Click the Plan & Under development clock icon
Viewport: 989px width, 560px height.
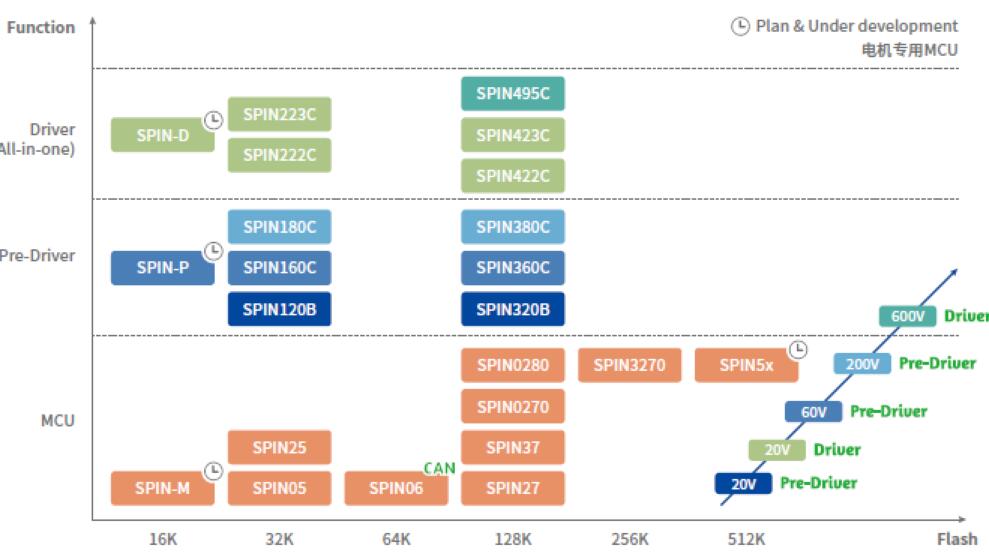tap(740, 27)
